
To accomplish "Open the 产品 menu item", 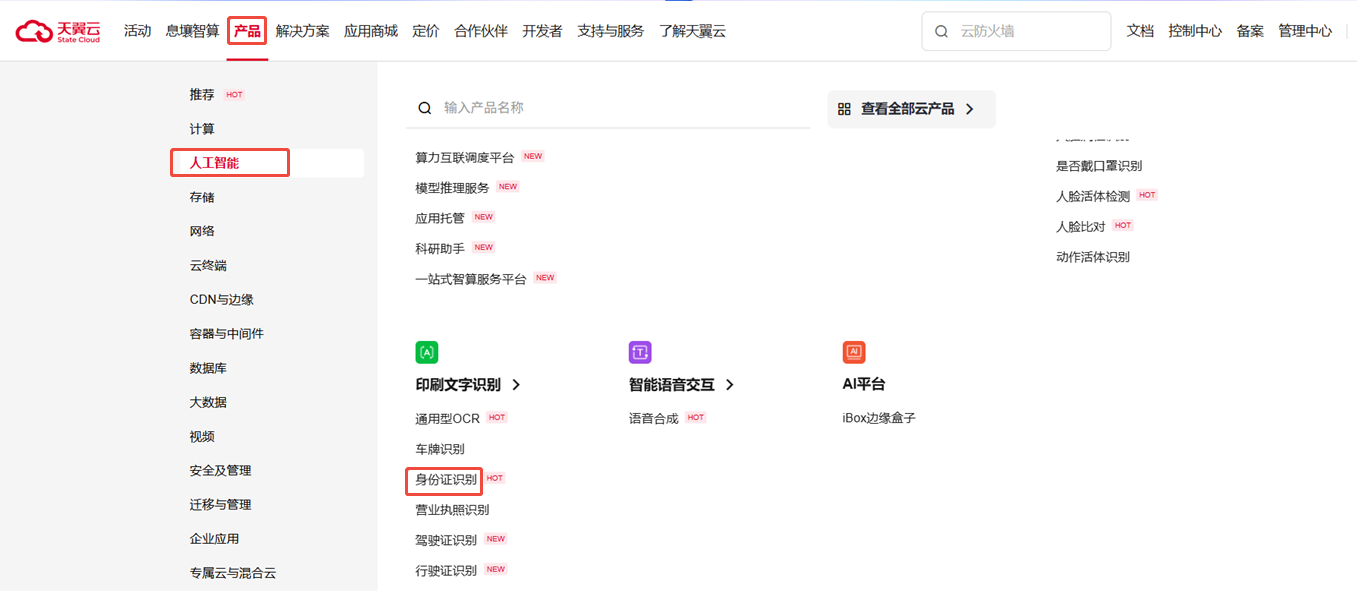I will pos(245,31).
